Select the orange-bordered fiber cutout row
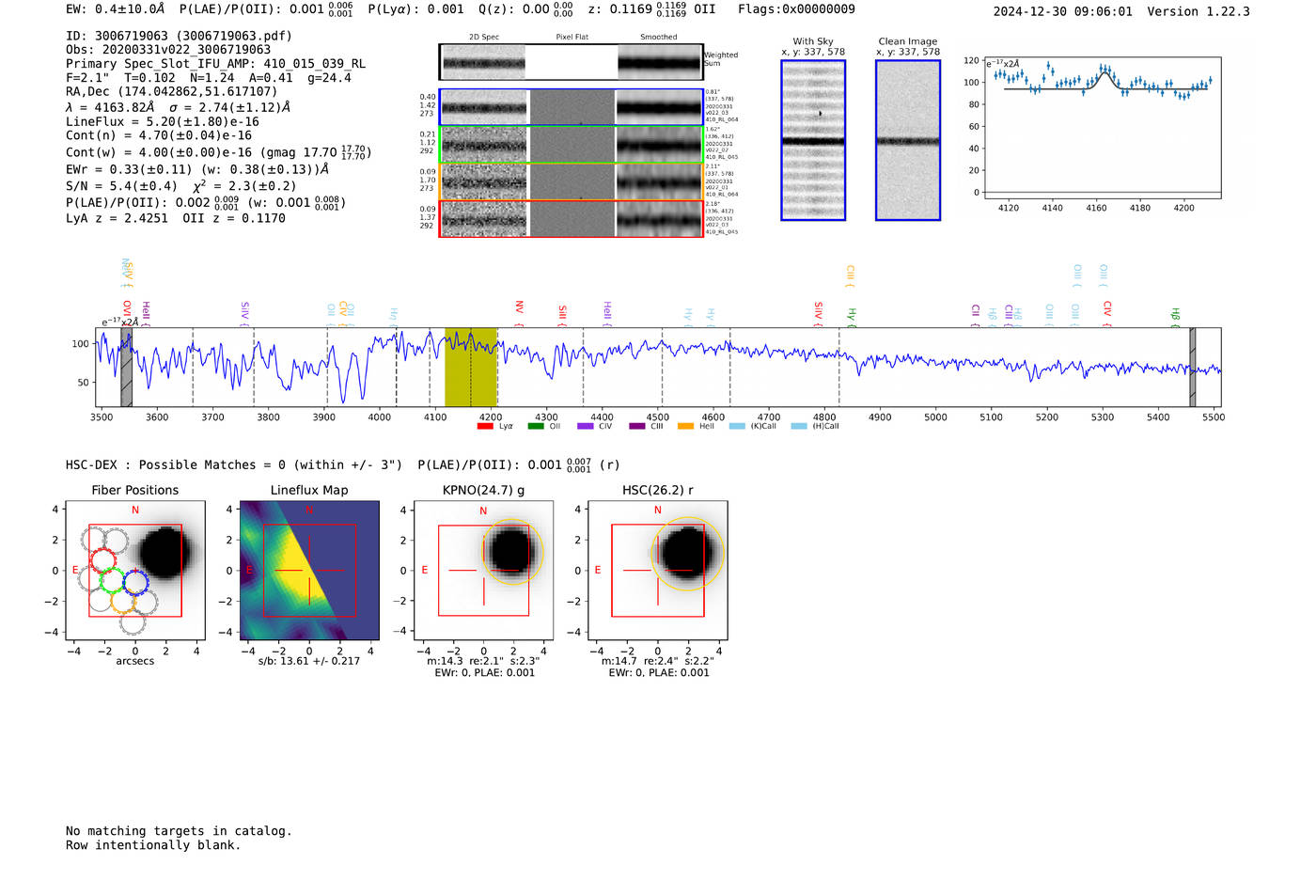This screenshot has height=896, width=1316. click(572, 181)
